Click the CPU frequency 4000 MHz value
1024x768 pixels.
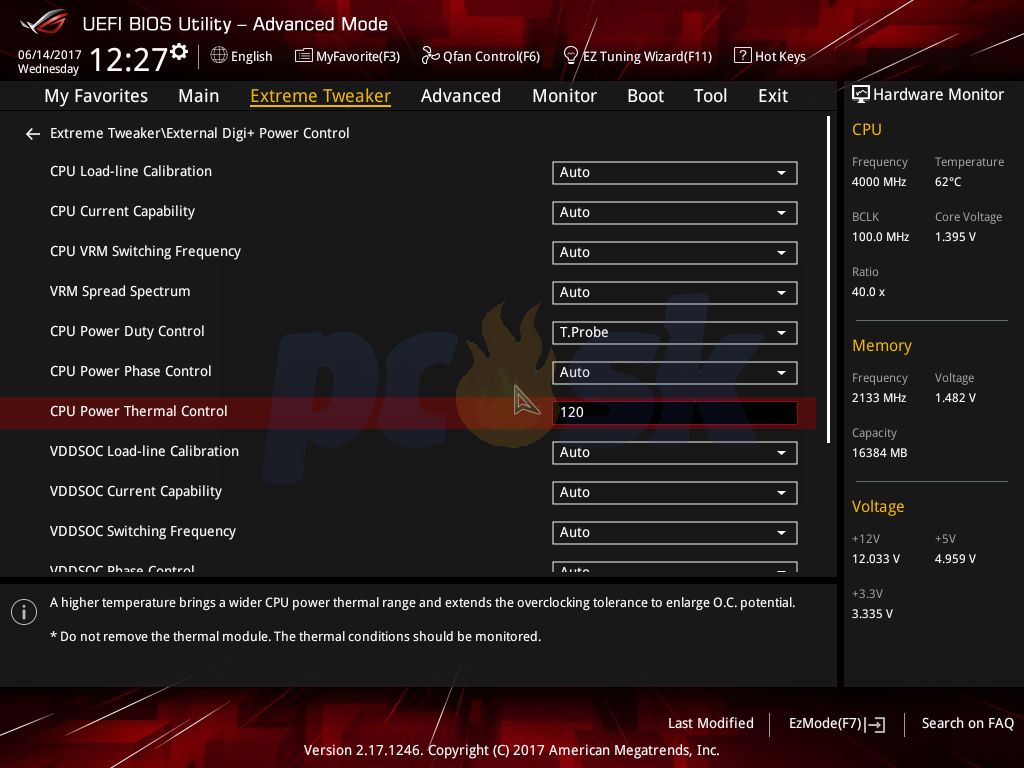(x=879, y=182)
